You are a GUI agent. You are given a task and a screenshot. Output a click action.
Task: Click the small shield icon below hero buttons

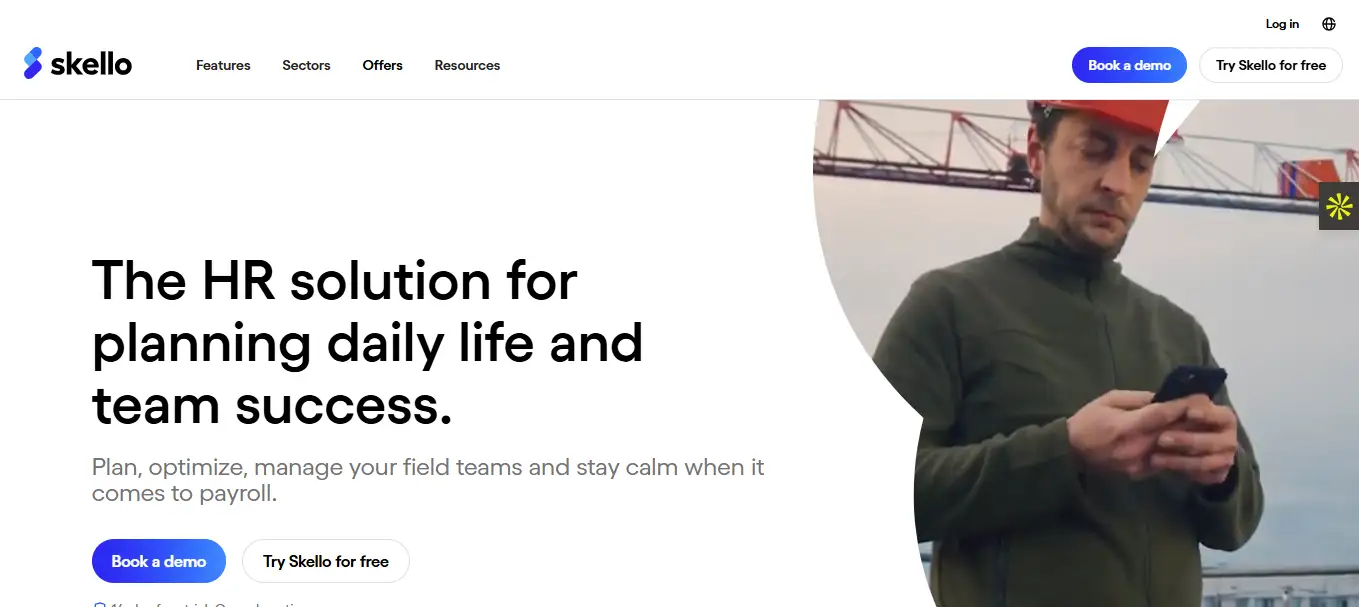coord(98,604)
